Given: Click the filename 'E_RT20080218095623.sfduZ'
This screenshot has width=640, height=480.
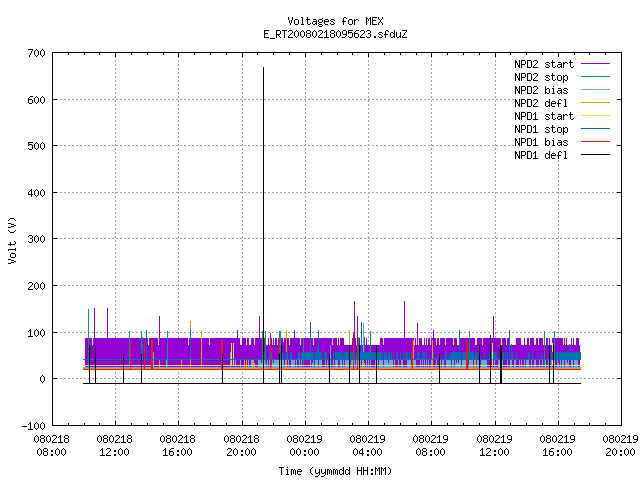Looking at the screenshot, I should tap(335, 34).
